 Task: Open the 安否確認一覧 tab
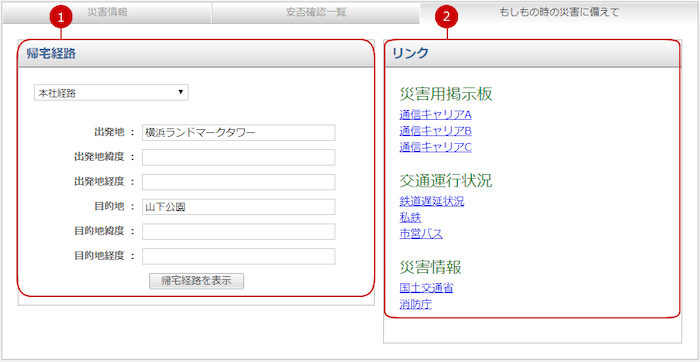[x=316, y=12]
